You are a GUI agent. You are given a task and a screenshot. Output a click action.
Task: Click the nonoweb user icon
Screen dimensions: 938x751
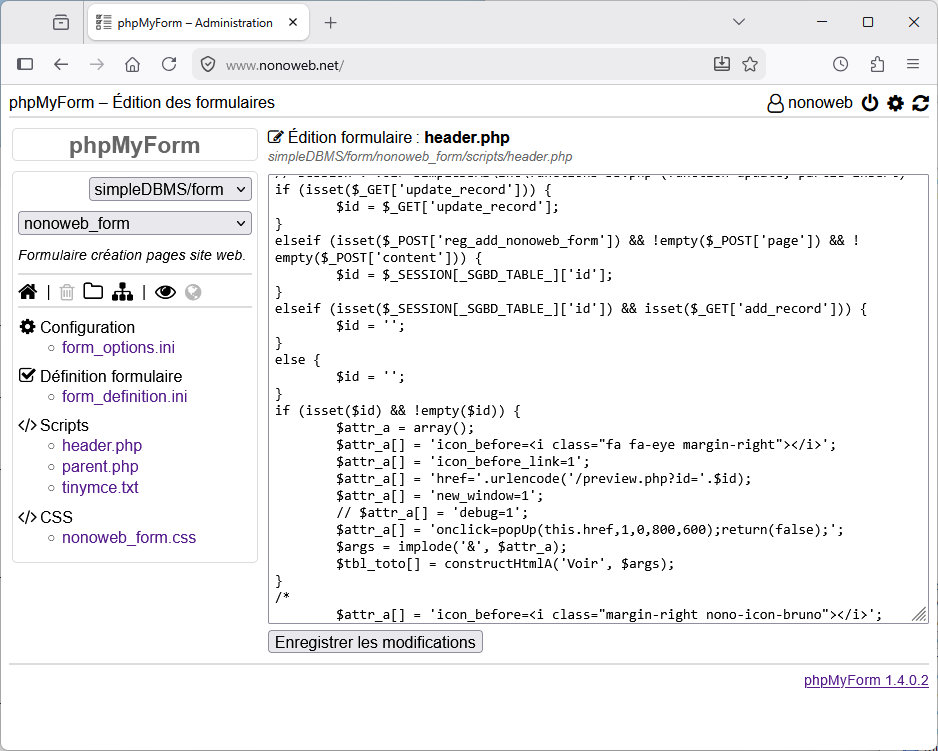pyautogui.click(x=775, y=103)
